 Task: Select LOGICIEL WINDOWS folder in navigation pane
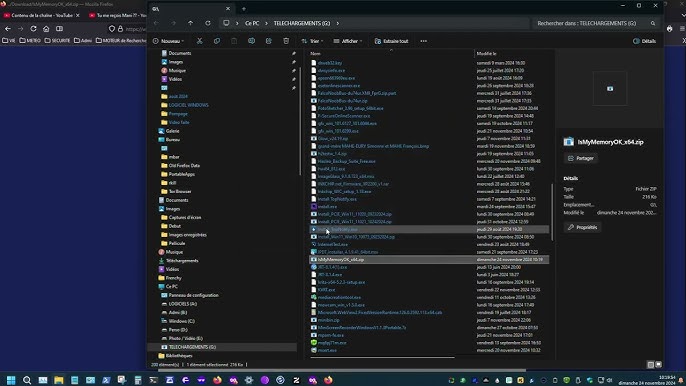(188, 105)
